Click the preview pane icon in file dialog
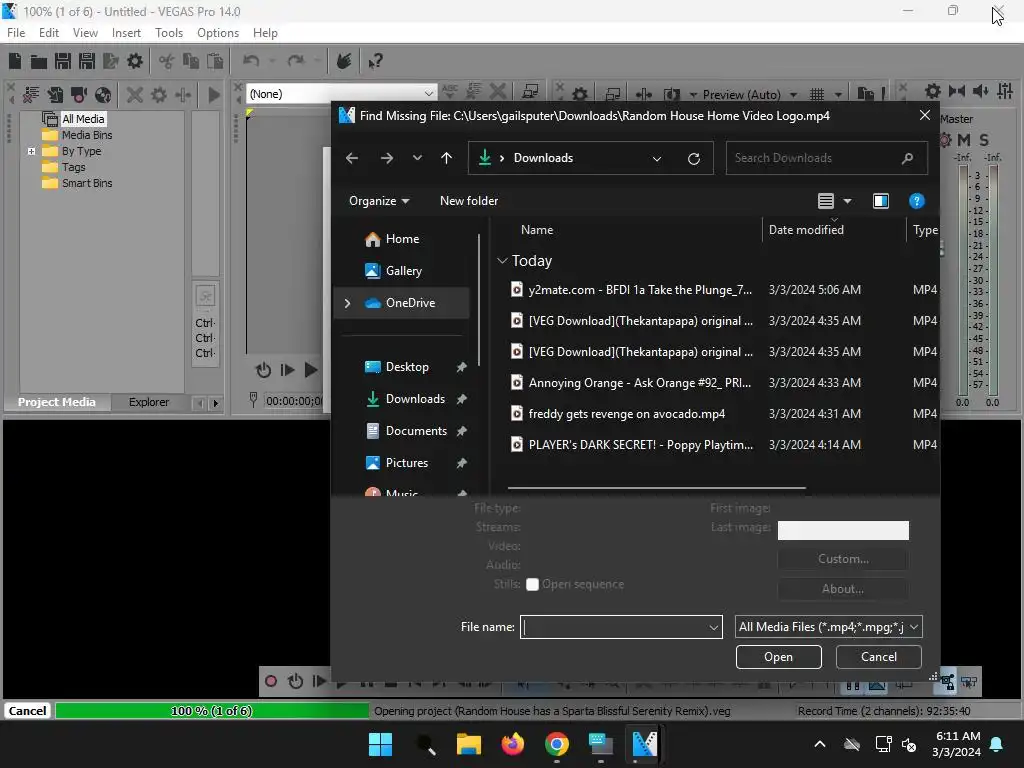1024x768 pixels. click(x=880, y=201)
